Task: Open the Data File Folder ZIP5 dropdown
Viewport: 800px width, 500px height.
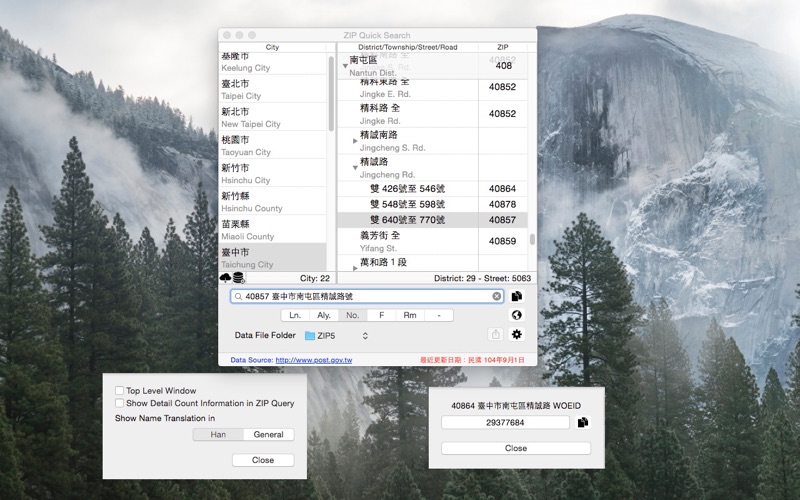Action: click(336, 336)
